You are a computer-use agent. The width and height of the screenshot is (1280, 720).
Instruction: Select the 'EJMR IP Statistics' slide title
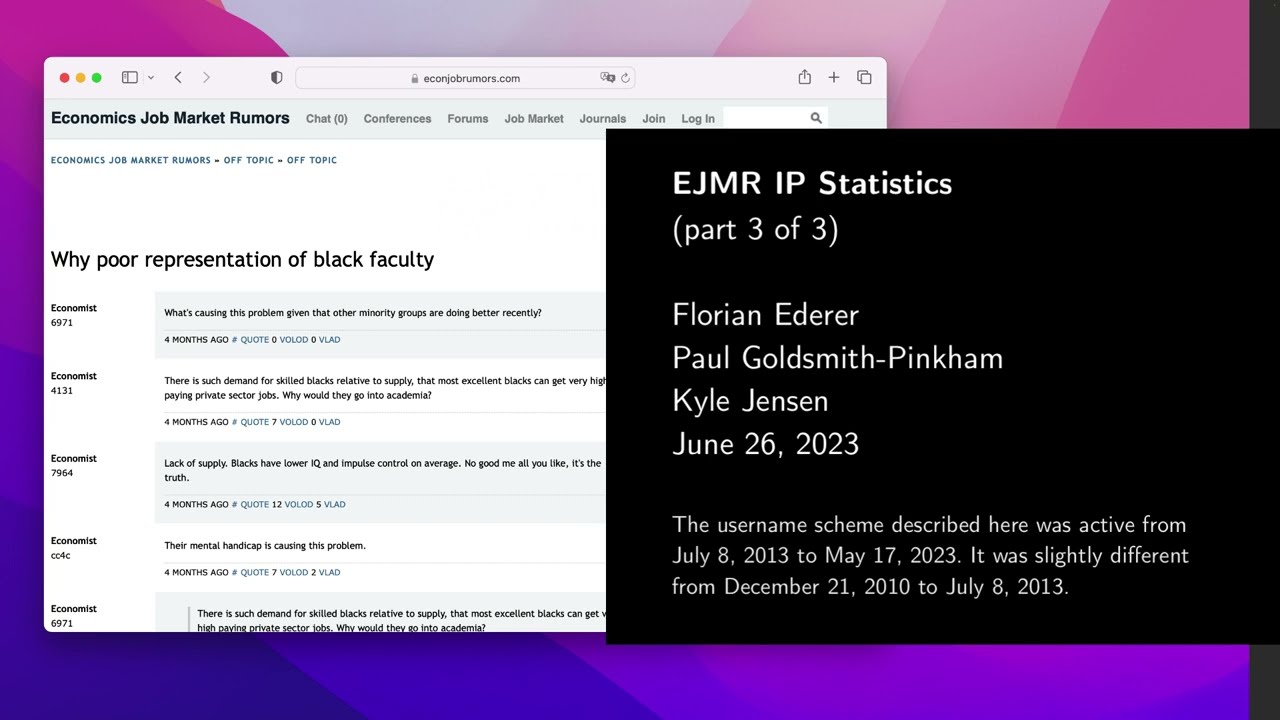pos(812,183)
